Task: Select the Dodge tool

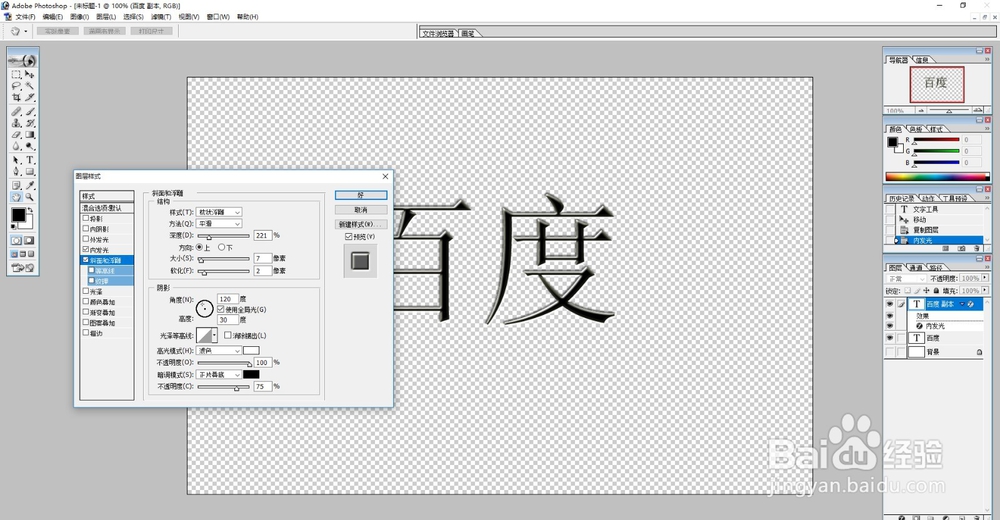Action: pyautogui.click(x=29, y=147)
